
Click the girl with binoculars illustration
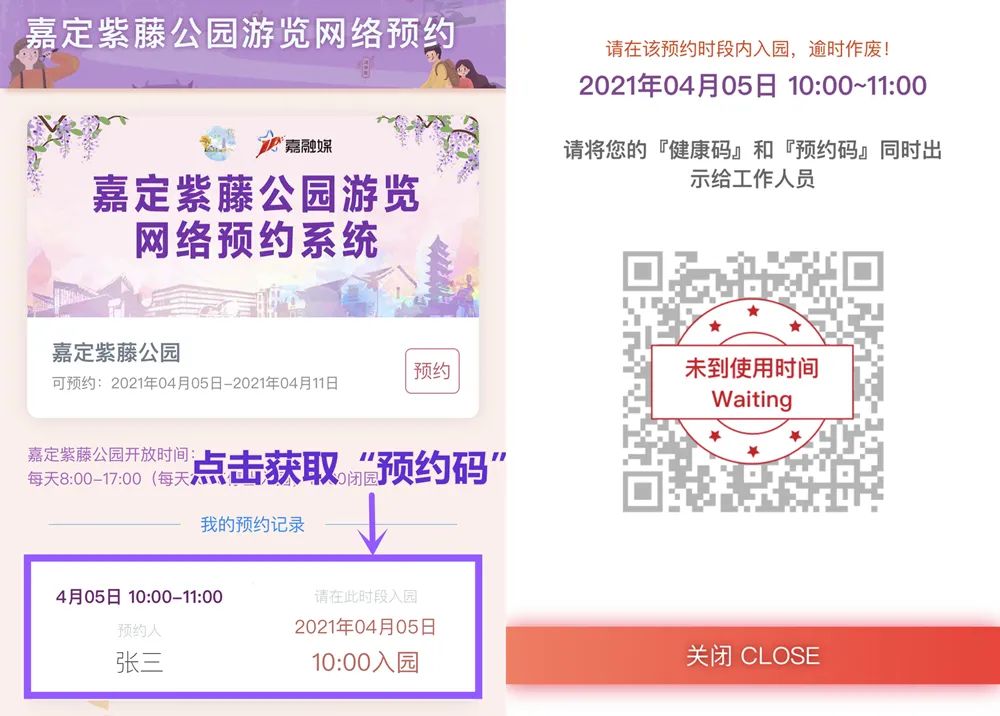tap(42, 62)
